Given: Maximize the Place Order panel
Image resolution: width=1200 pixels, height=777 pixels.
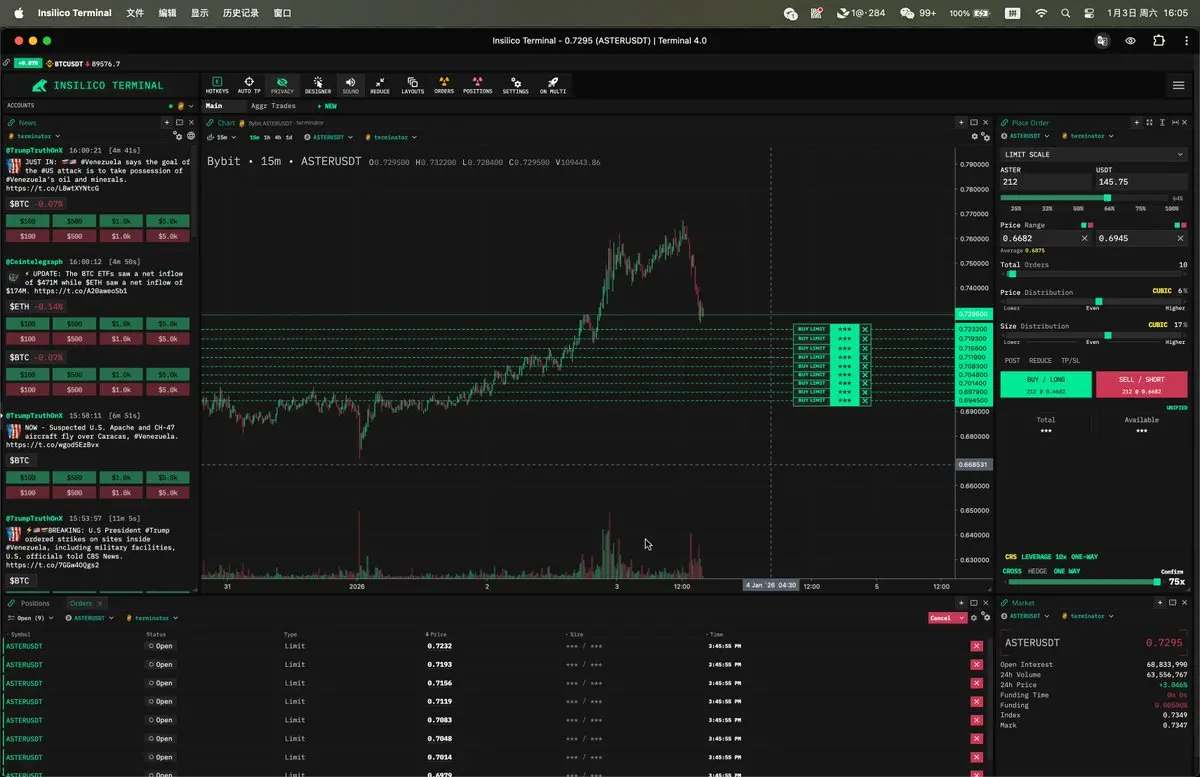Looking at the screenshot, I should (x=1149, y=122).
